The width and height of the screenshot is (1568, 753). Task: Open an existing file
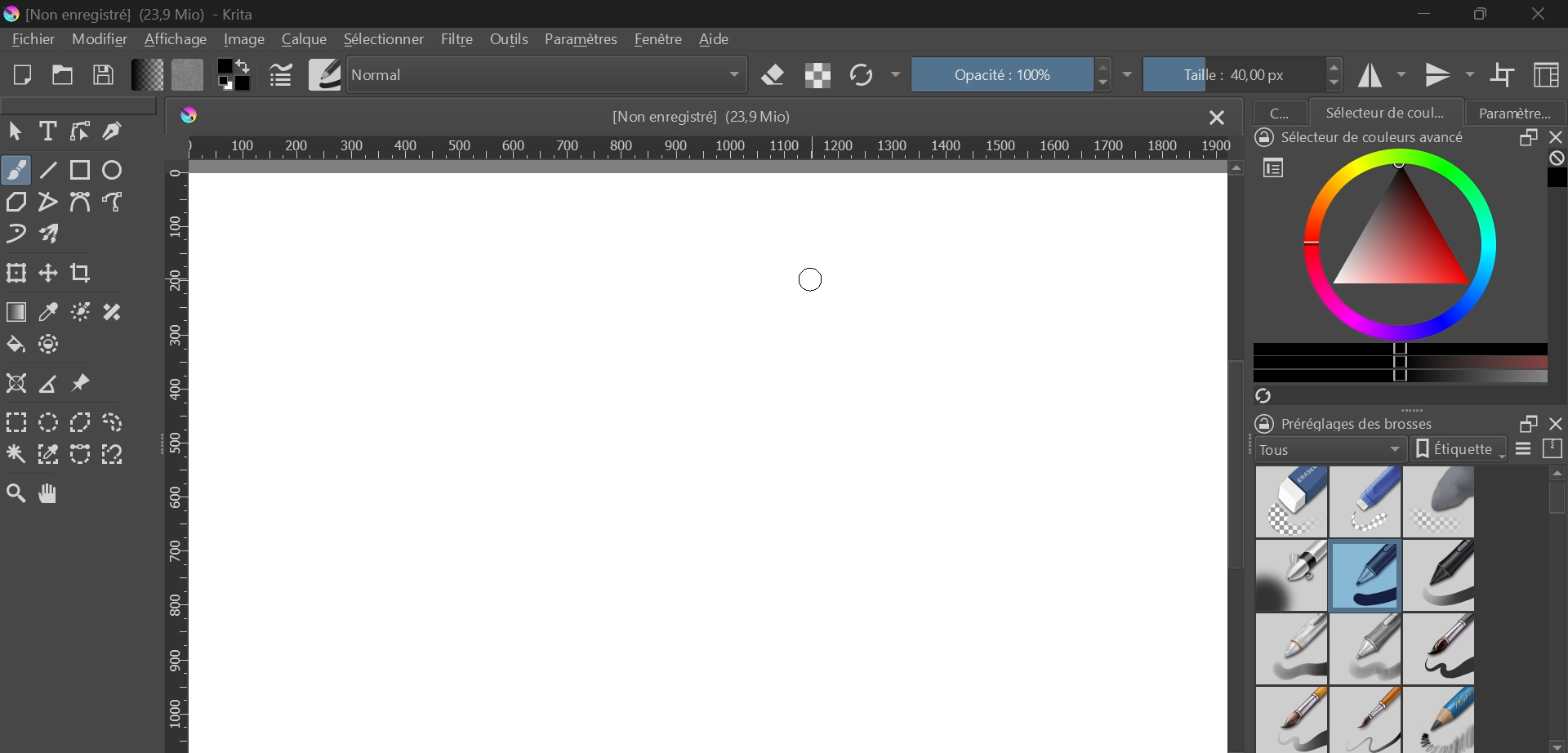click(62, 75)
